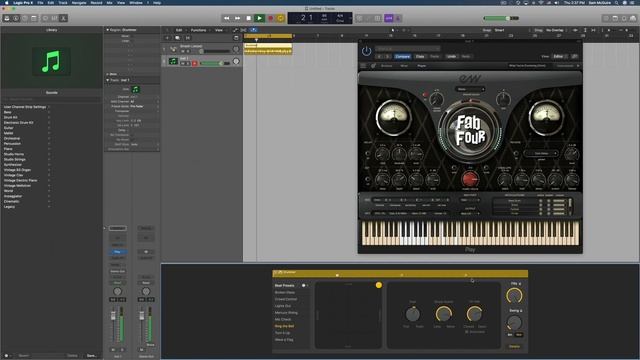
Task: Switch to the Mixer tab in Play
Action: [404, 66]
